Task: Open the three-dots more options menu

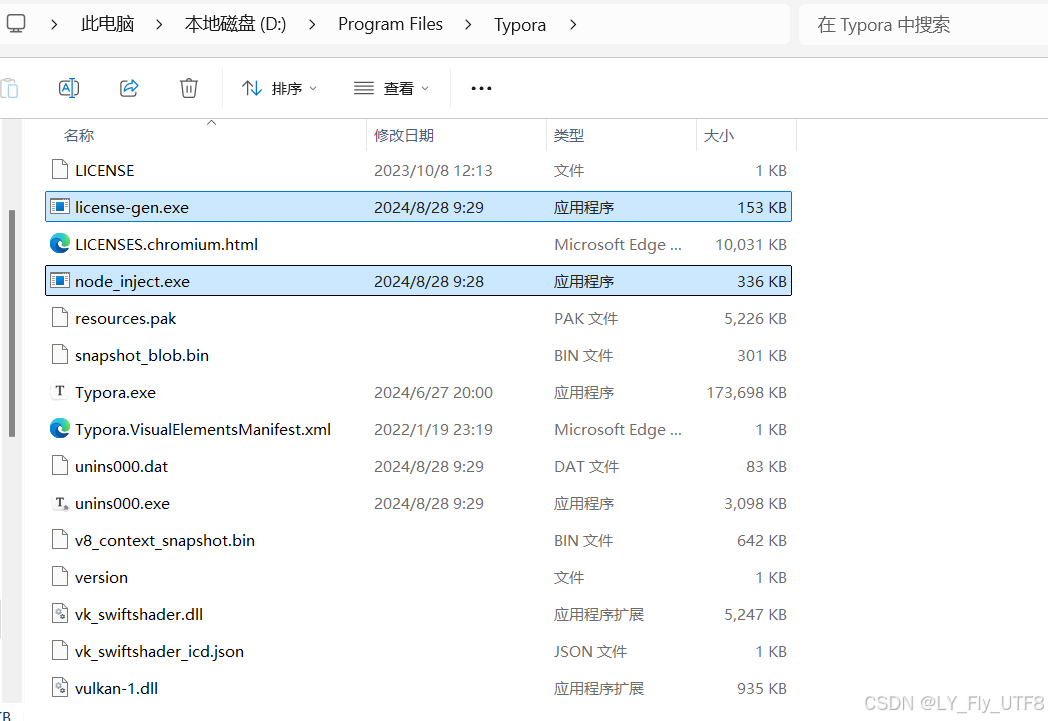Action: coord(481,88)
